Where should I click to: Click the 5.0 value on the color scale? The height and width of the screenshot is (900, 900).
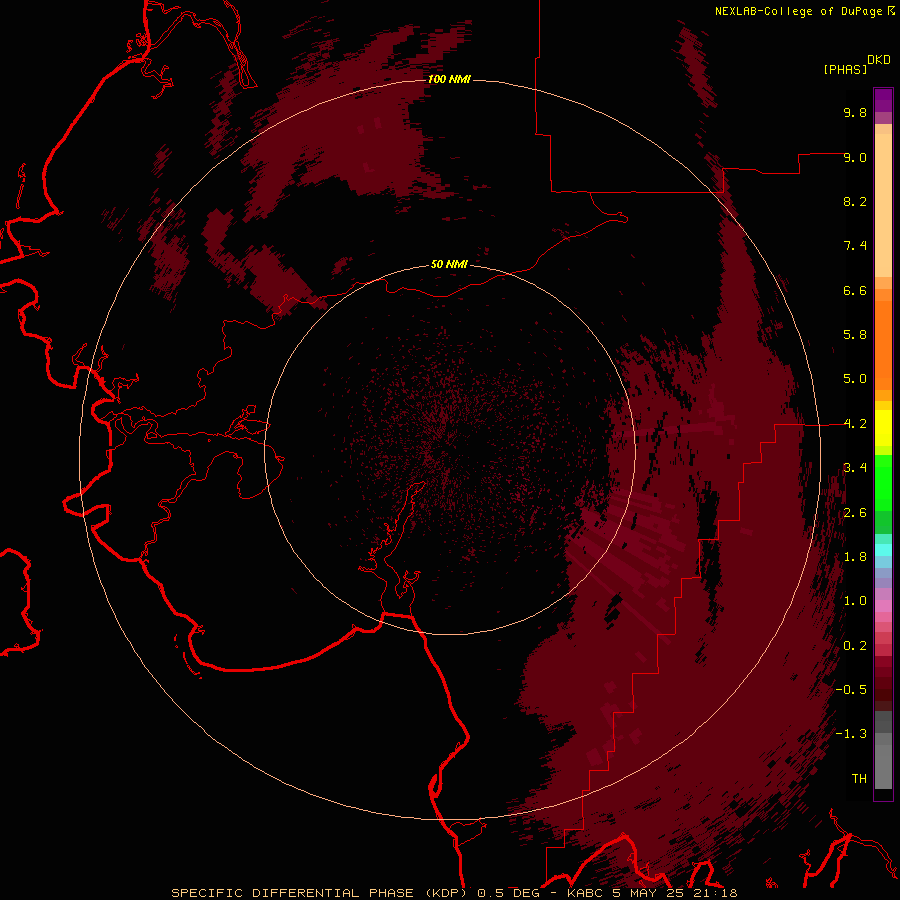click(x=855, y=379)
